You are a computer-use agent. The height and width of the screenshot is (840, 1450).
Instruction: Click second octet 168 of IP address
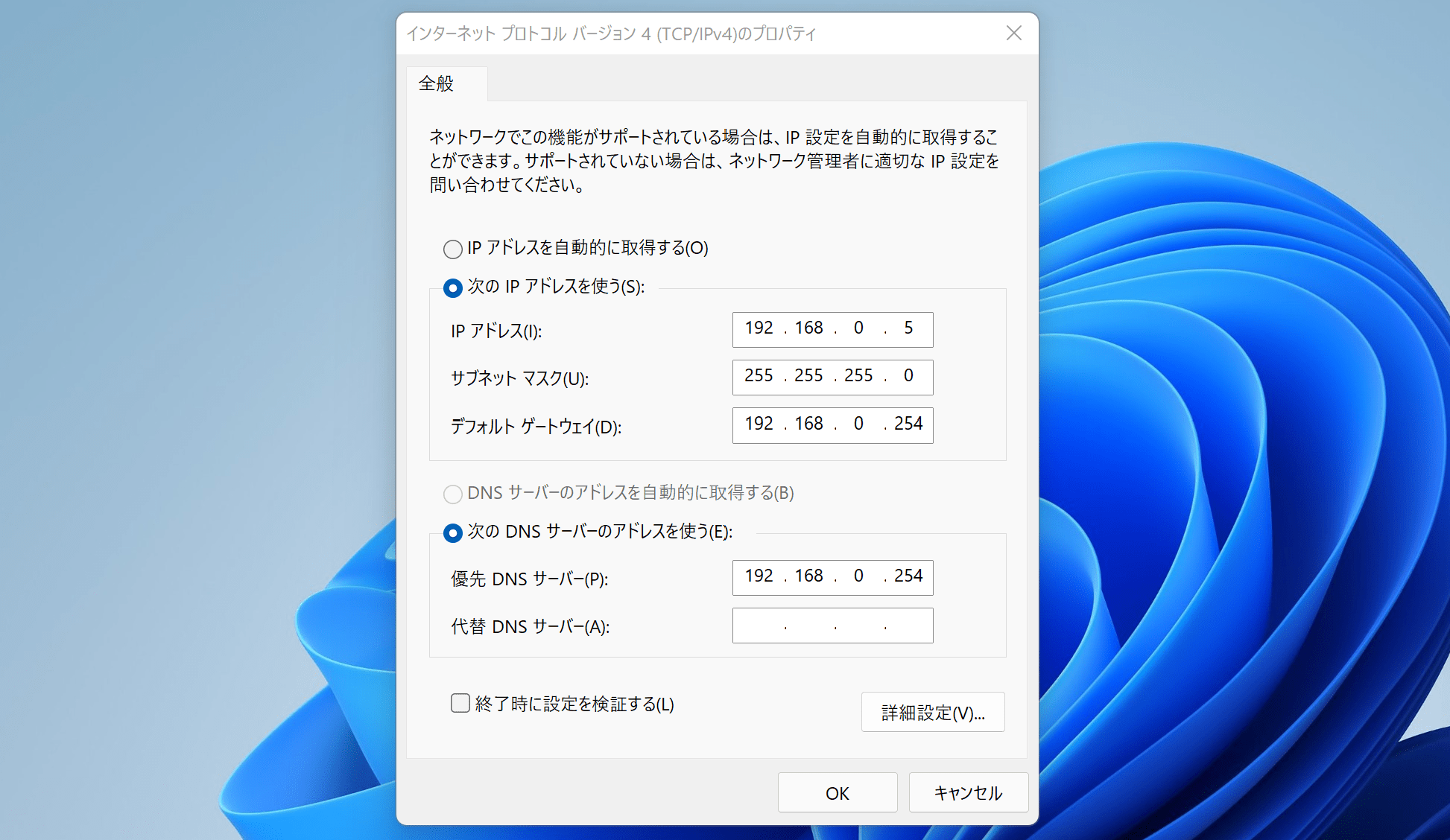pos(808,328)
